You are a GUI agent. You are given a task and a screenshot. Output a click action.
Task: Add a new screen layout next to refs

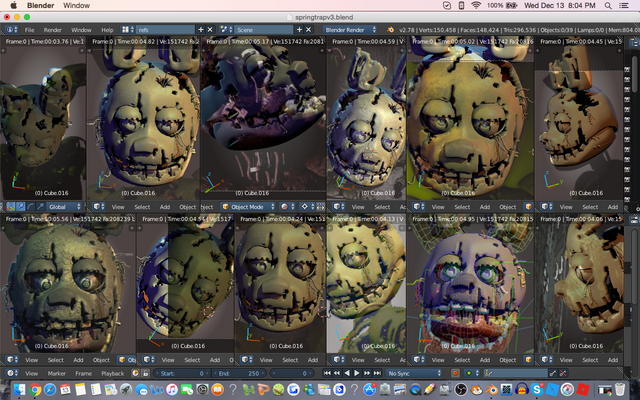pyautogui.click(x=200, y=30)
